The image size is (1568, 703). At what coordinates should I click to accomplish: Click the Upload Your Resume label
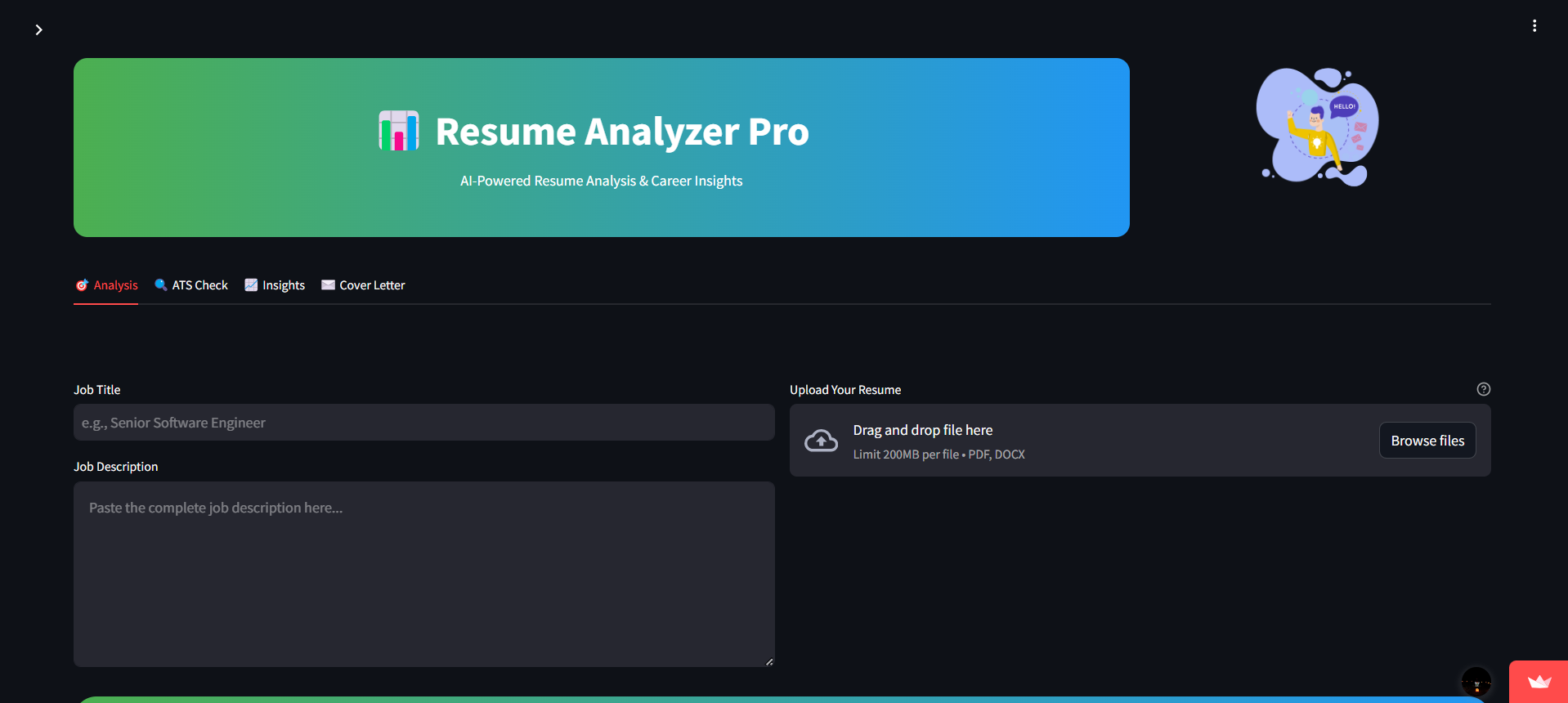[x=845, y=390]
